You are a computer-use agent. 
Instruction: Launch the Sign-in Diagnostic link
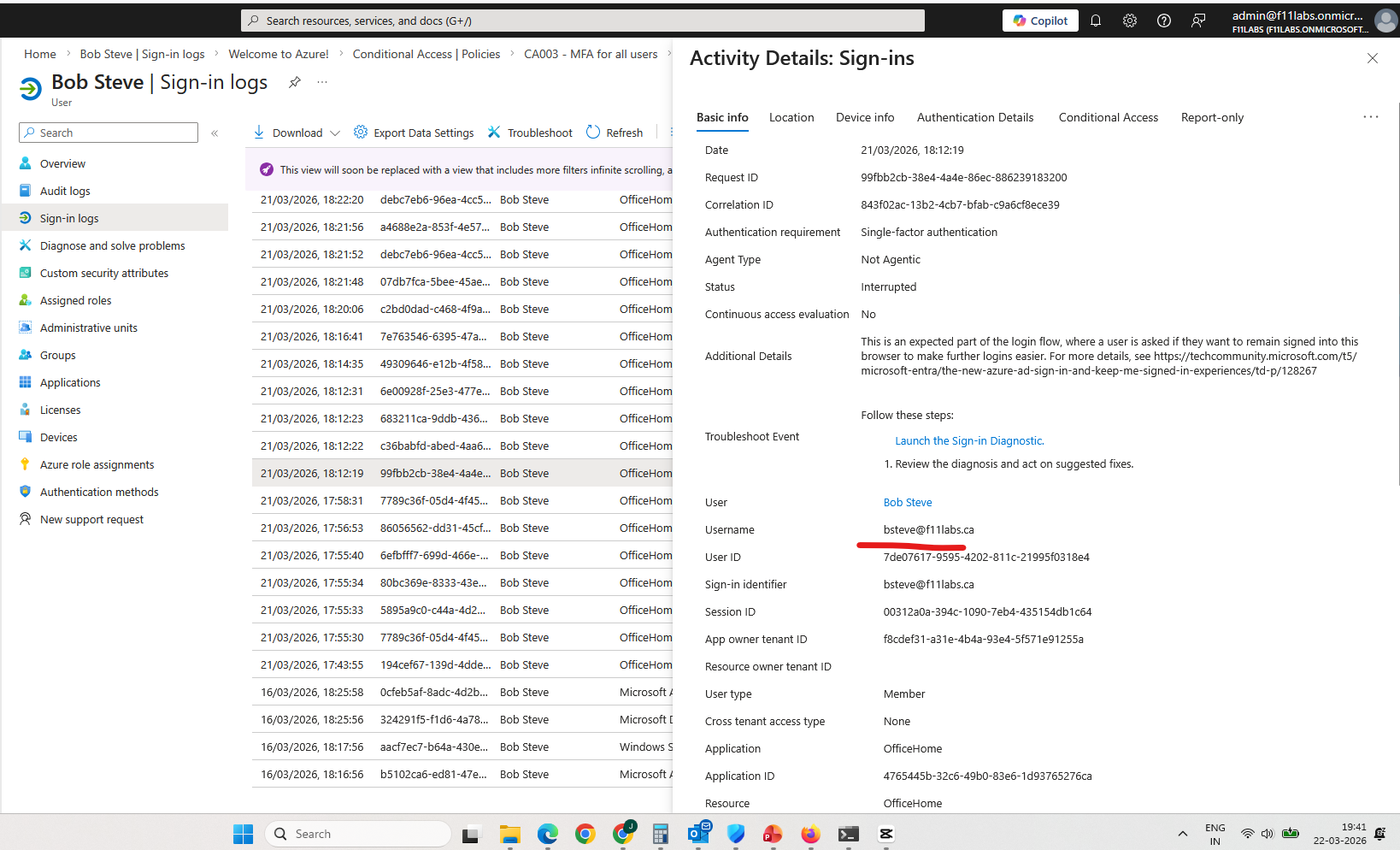pyautogui.click(x=969, y=440)
